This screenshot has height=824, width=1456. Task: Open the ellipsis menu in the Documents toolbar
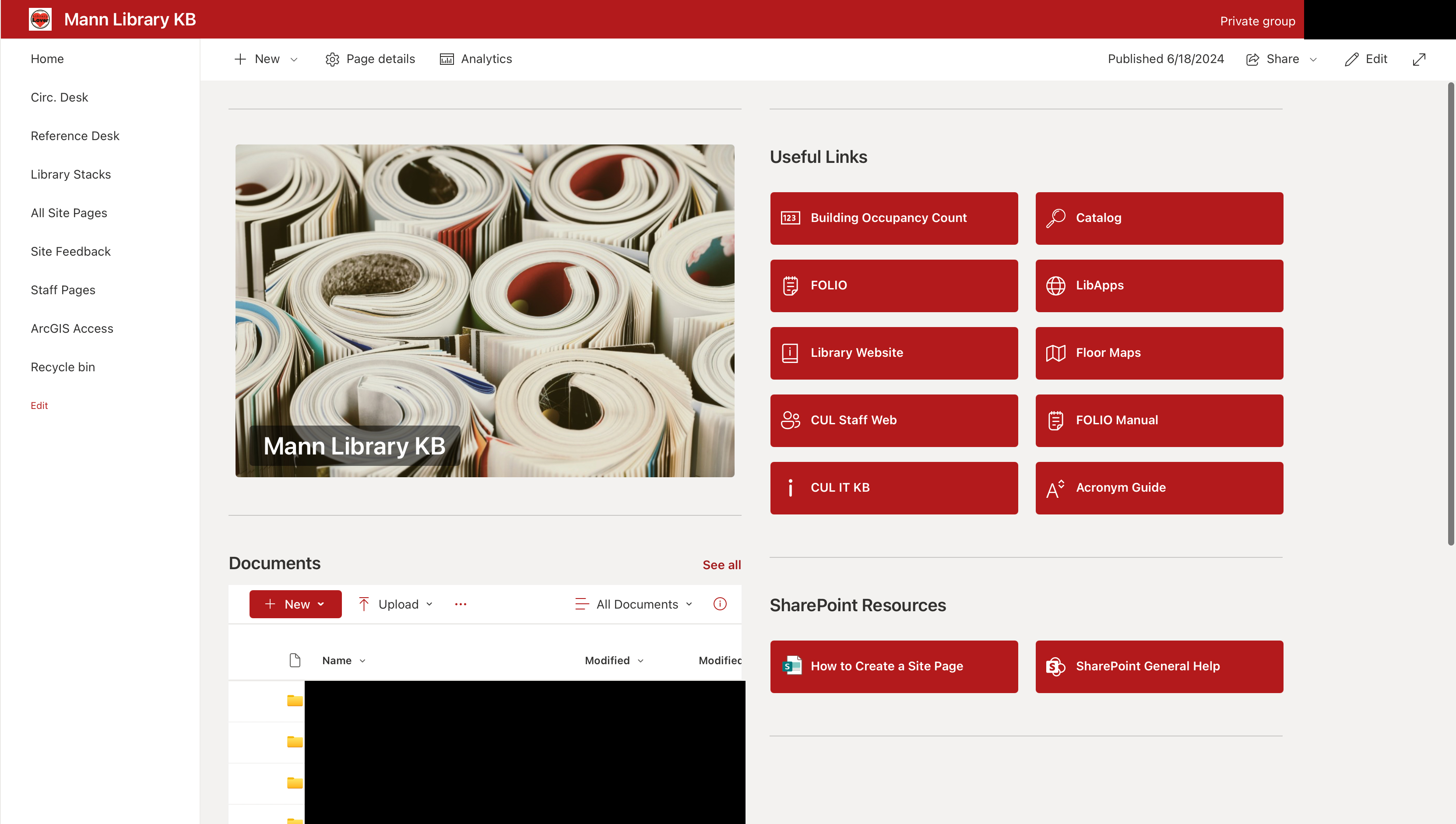461,604
